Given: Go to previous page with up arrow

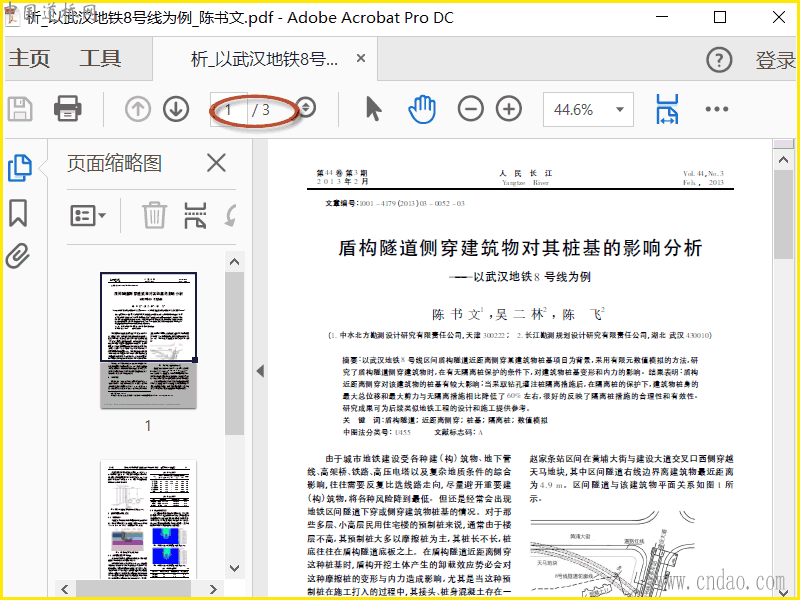Looking at the screenshot, I should pos(138,109).
